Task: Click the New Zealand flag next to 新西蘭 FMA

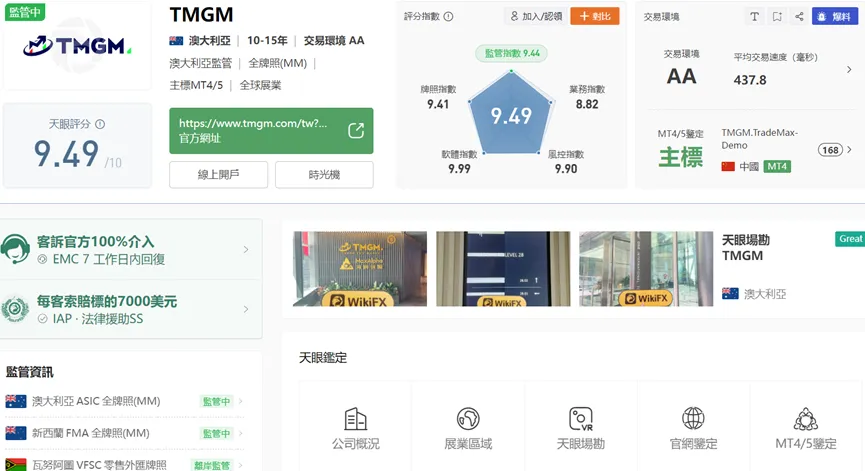Action: click(15, 433)
